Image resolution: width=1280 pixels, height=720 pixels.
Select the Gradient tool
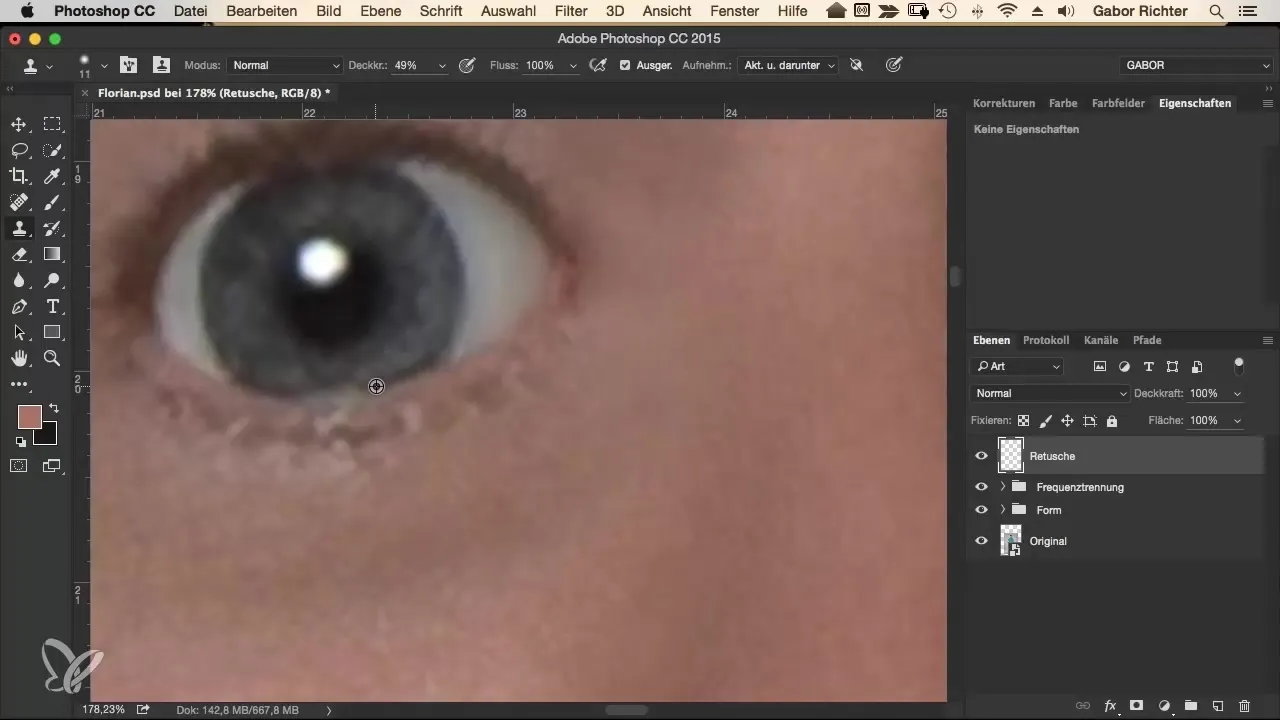coord(52,255)
